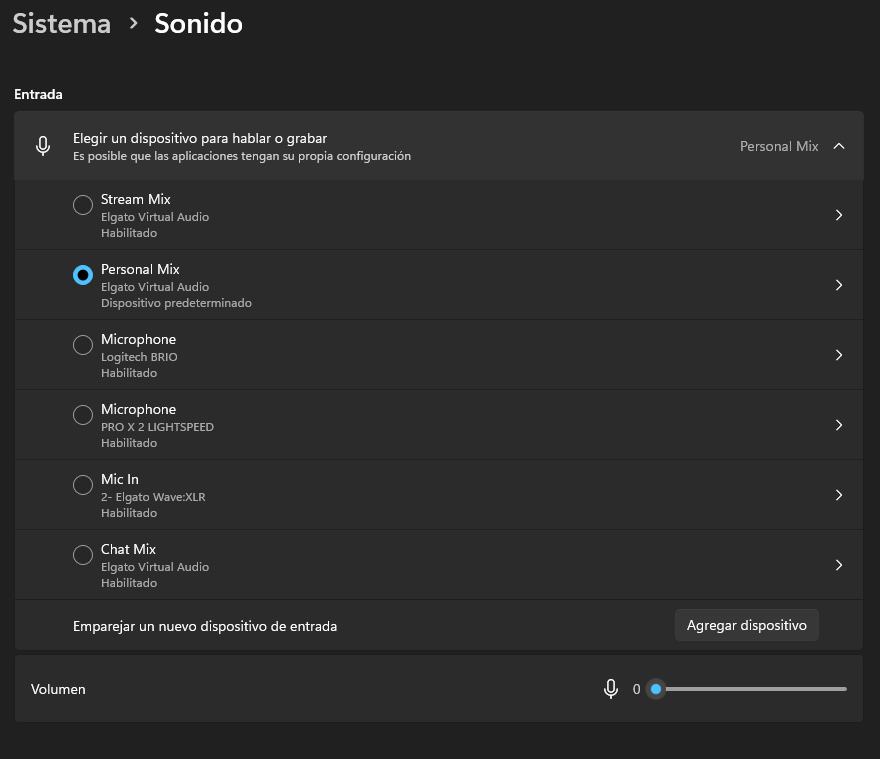The height and width of the screenshot is (759, 880).
Task: Go back to Sistema breadcrumb
Action: click(62, 24)
